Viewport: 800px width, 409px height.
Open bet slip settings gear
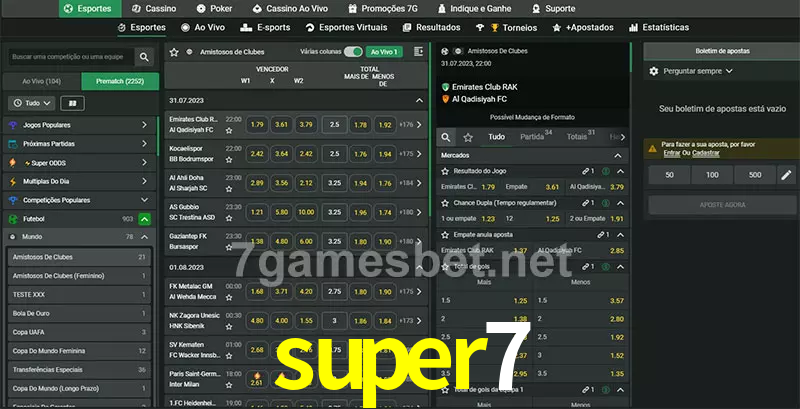click(x=654, y=71)
